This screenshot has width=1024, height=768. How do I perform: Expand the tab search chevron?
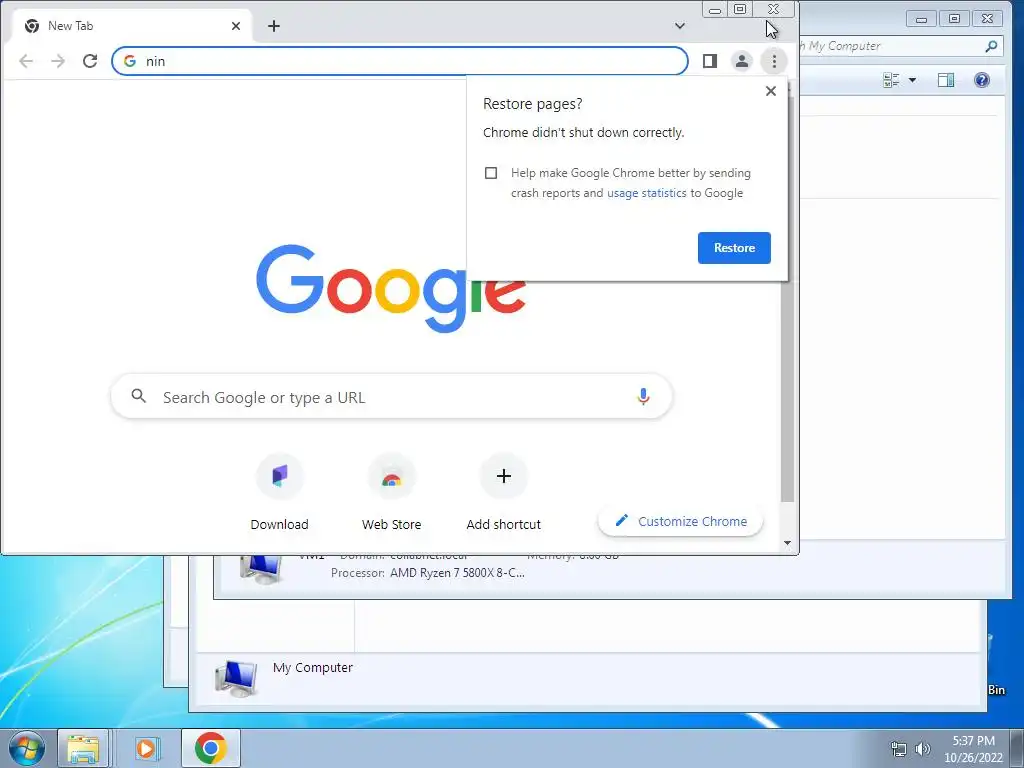(x=680, y=26)
